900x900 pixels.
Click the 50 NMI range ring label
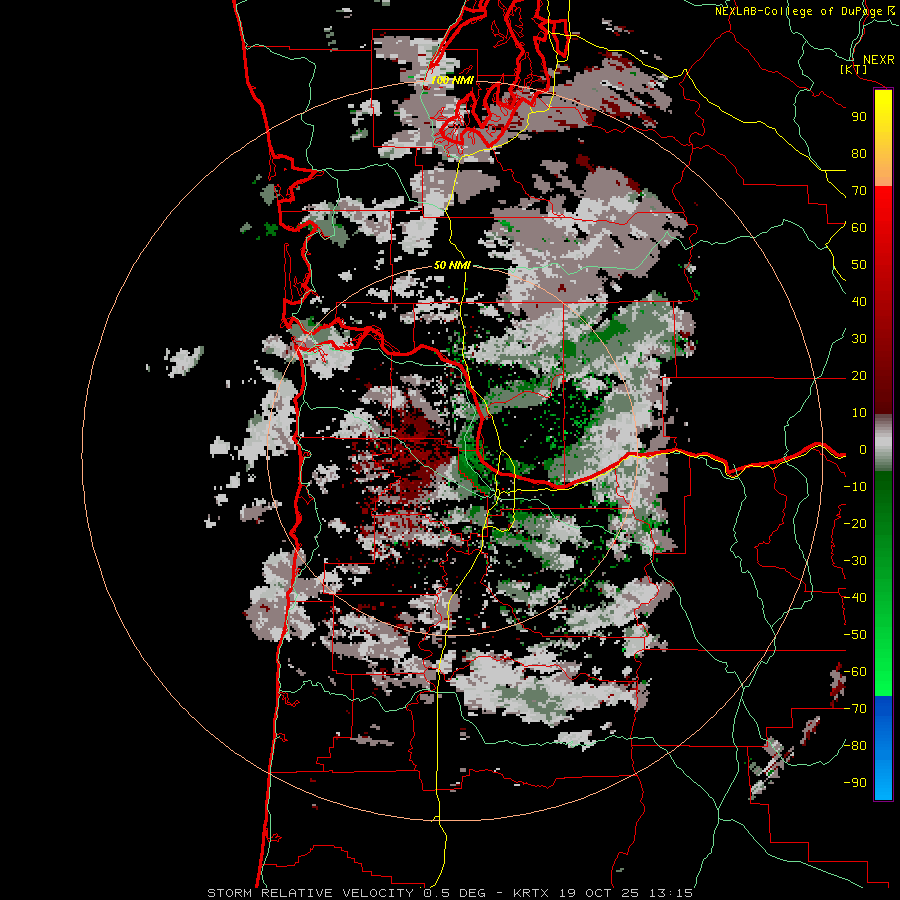click(x=452, y=265)
